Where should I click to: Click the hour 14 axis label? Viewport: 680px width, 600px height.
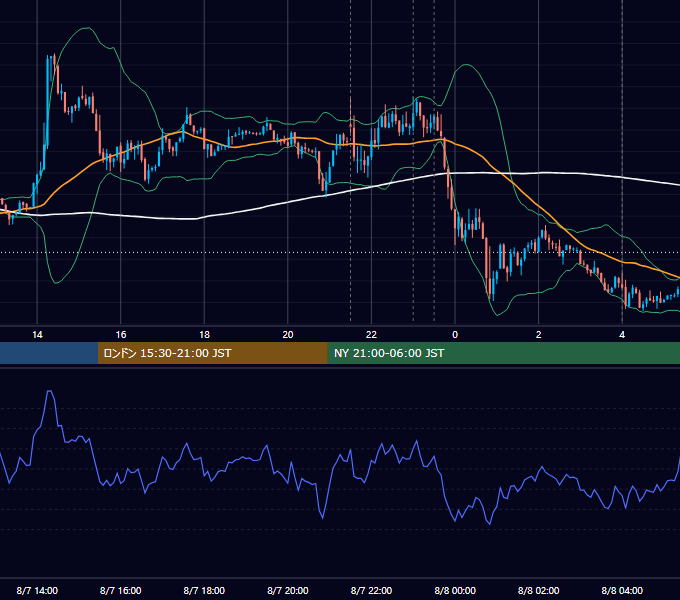tap(37, 334)
